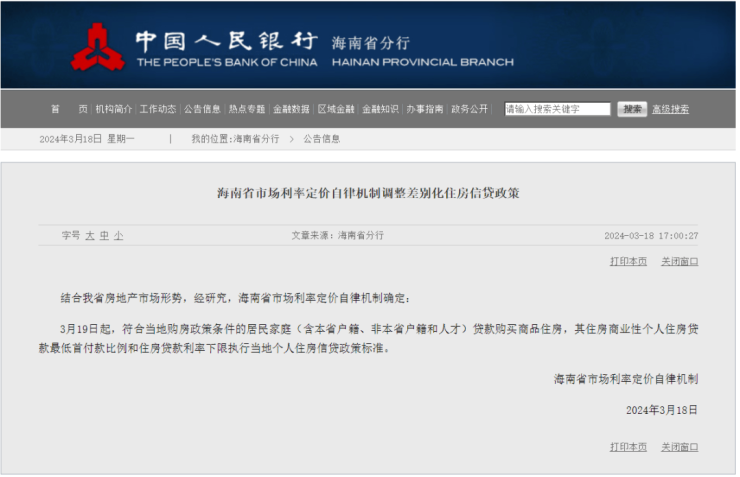Click the People's Bank of China logo emblem
The width and height of the screenshot is (740, 477).
click(98, 46)
